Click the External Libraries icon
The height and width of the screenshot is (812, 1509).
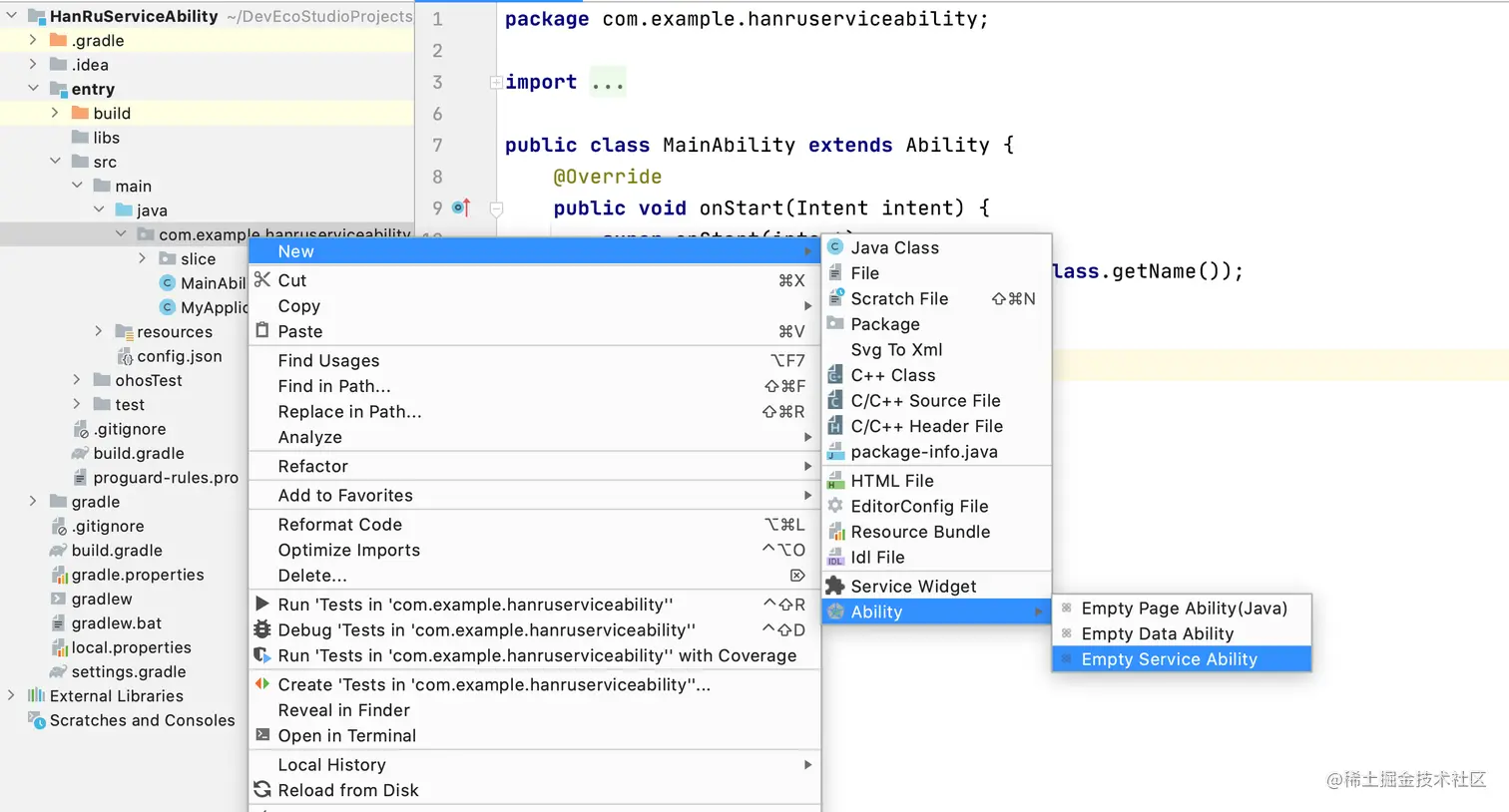pos(37,695)
